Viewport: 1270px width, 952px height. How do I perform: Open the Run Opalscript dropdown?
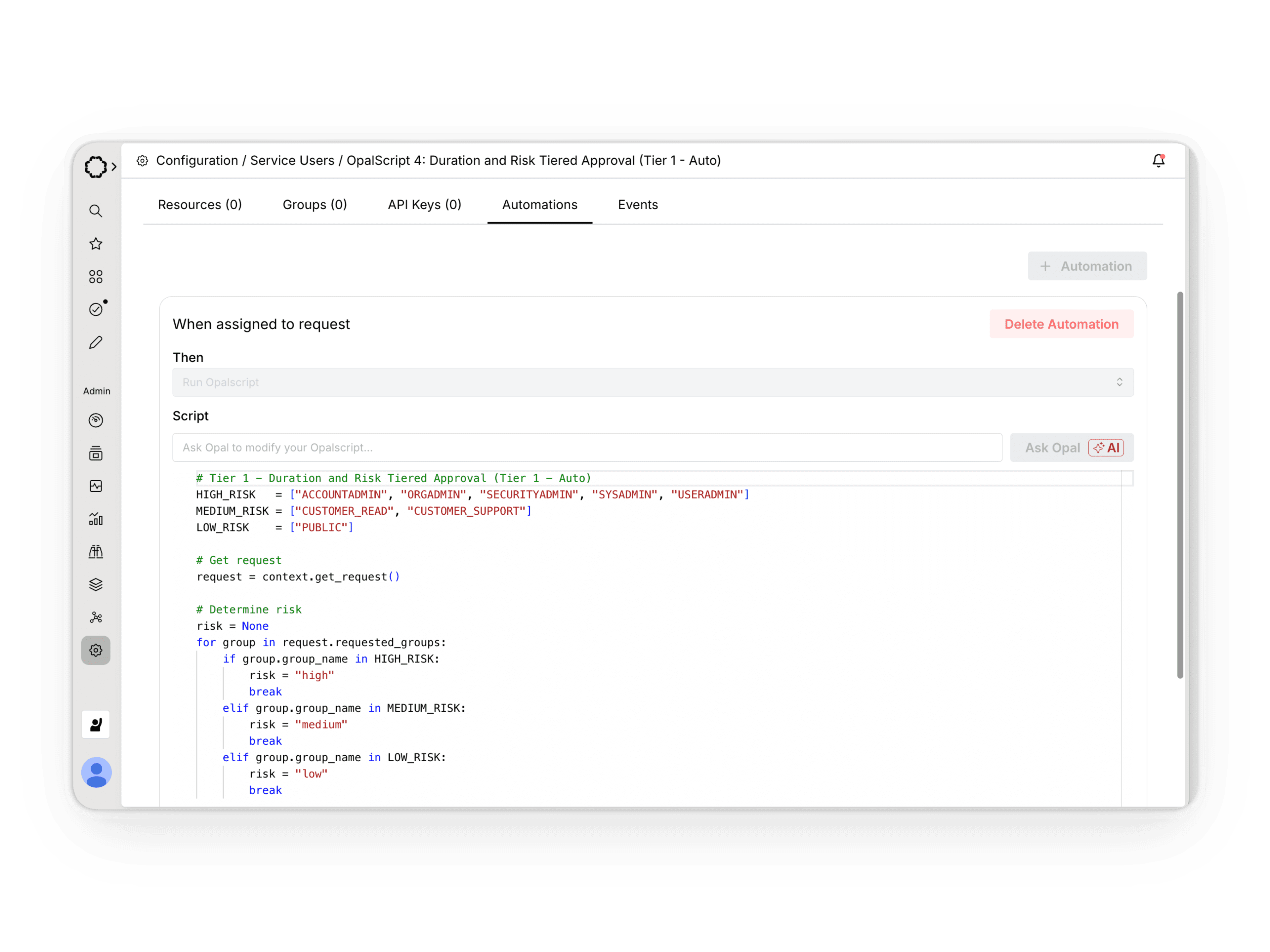(x=653, y=382)
